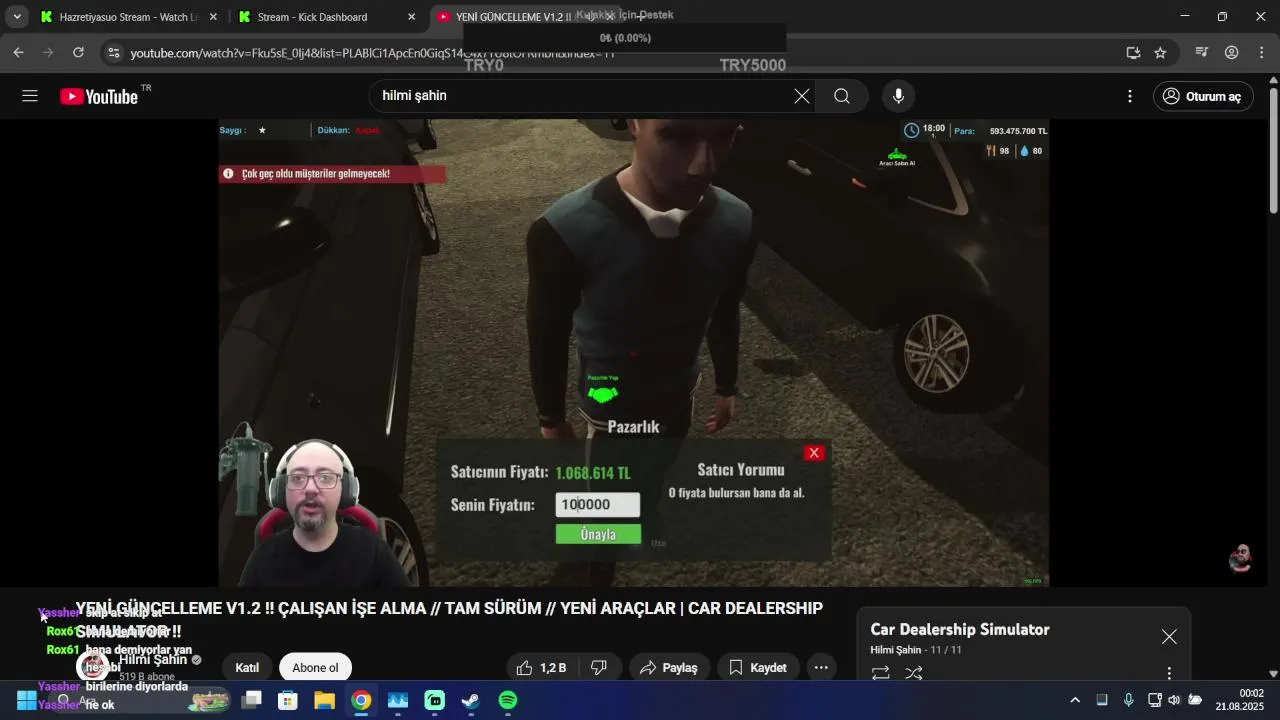1280x720 pixels.
Task: Open clock and date 00:02 21.08.2025
Action: (x=1240, y=700)
